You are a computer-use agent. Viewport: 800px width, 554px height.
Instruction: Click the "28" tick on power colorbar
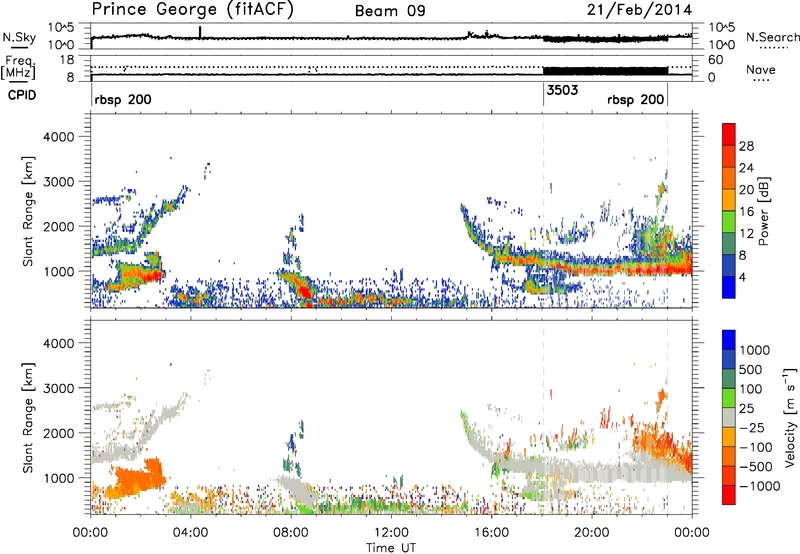(746, 146)
